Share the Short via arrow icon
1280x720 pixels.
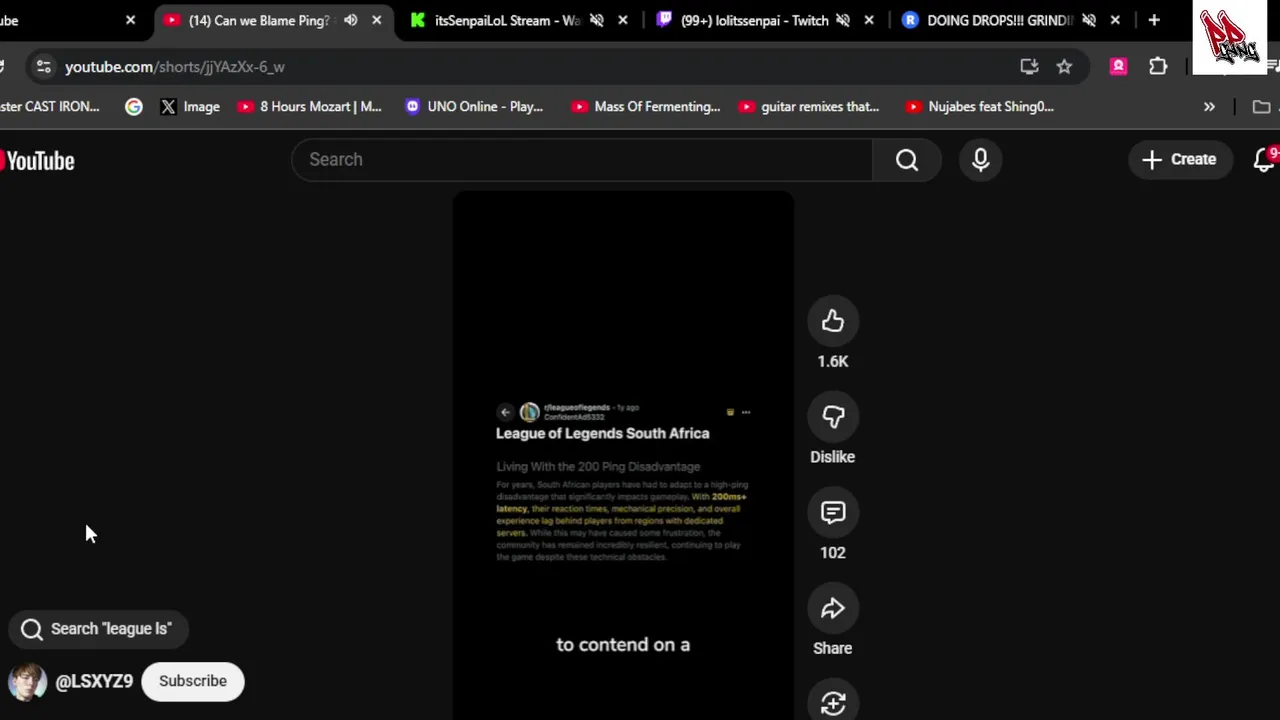click(833, 609)
